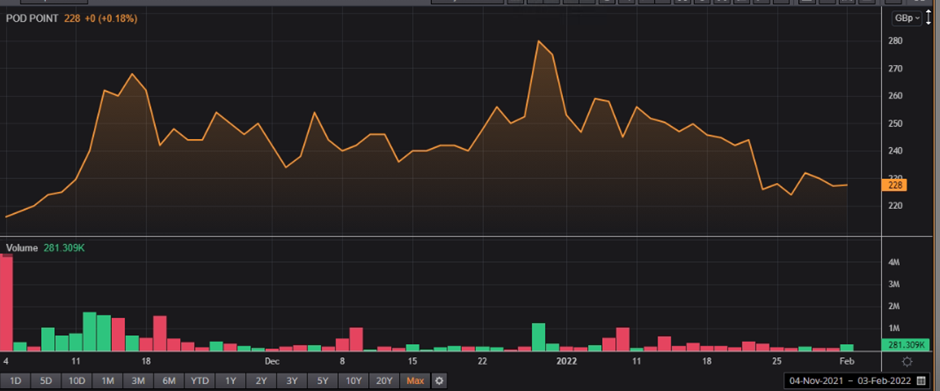Select the 2Y time range button
This screenshot has width=940, height=391.
pyautogui.click(x=261, y=381)
